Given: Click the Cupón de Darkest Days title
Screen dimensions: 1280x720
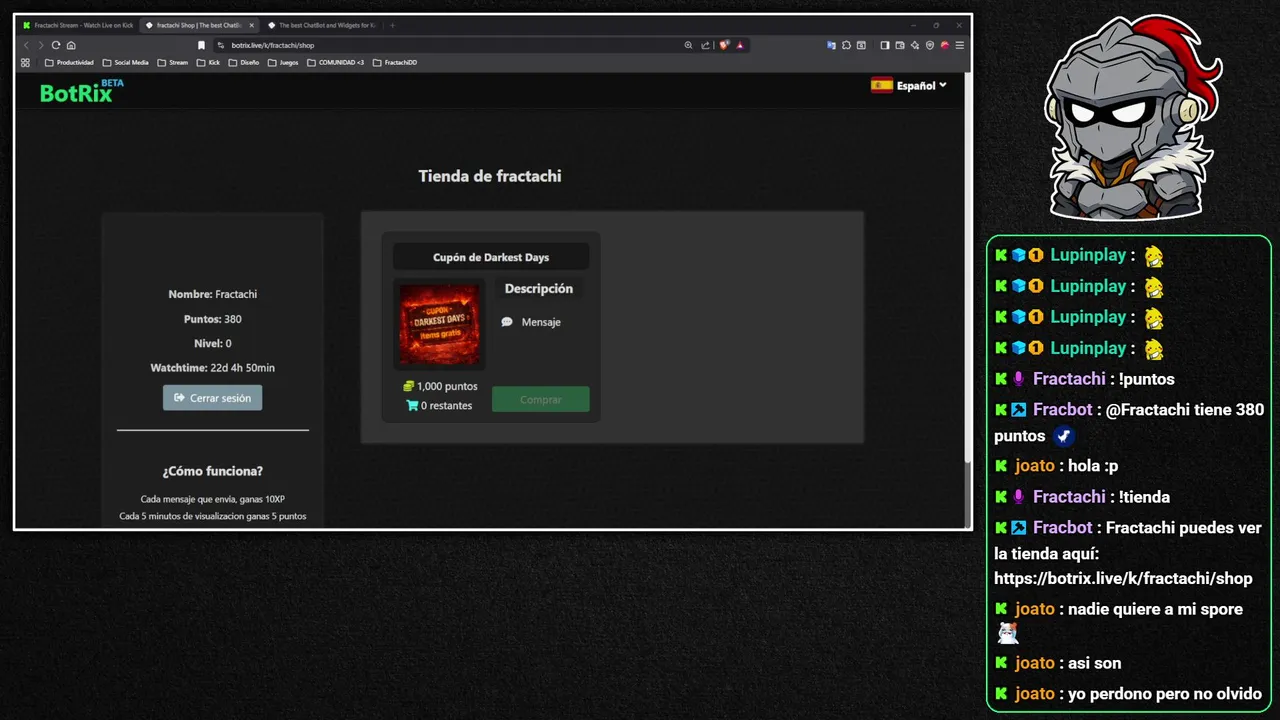Looking at the screenshot, I should click(491, 257).
